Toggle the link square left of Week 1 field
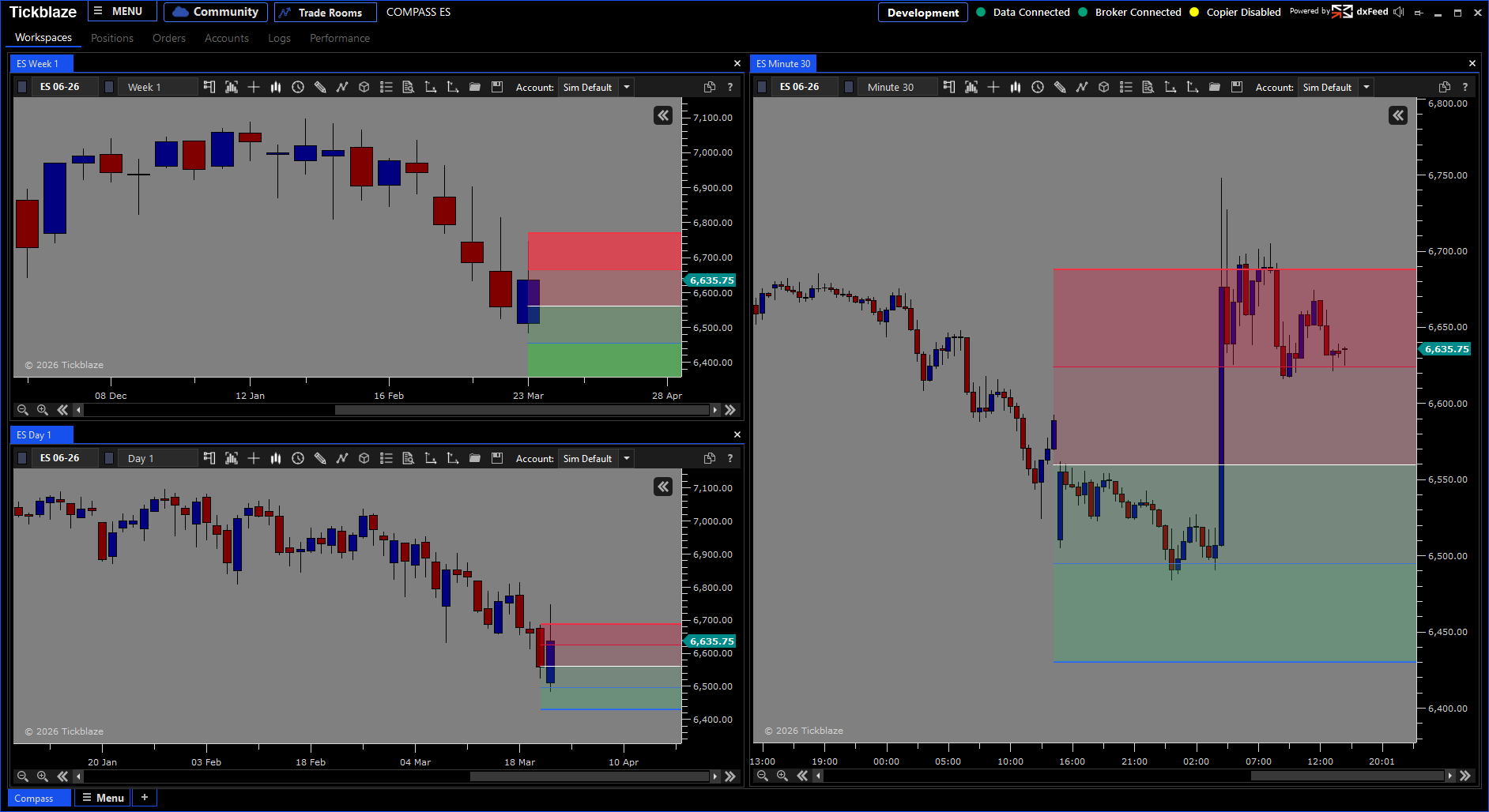1489x812 pixels. click(x=109, y=87)
